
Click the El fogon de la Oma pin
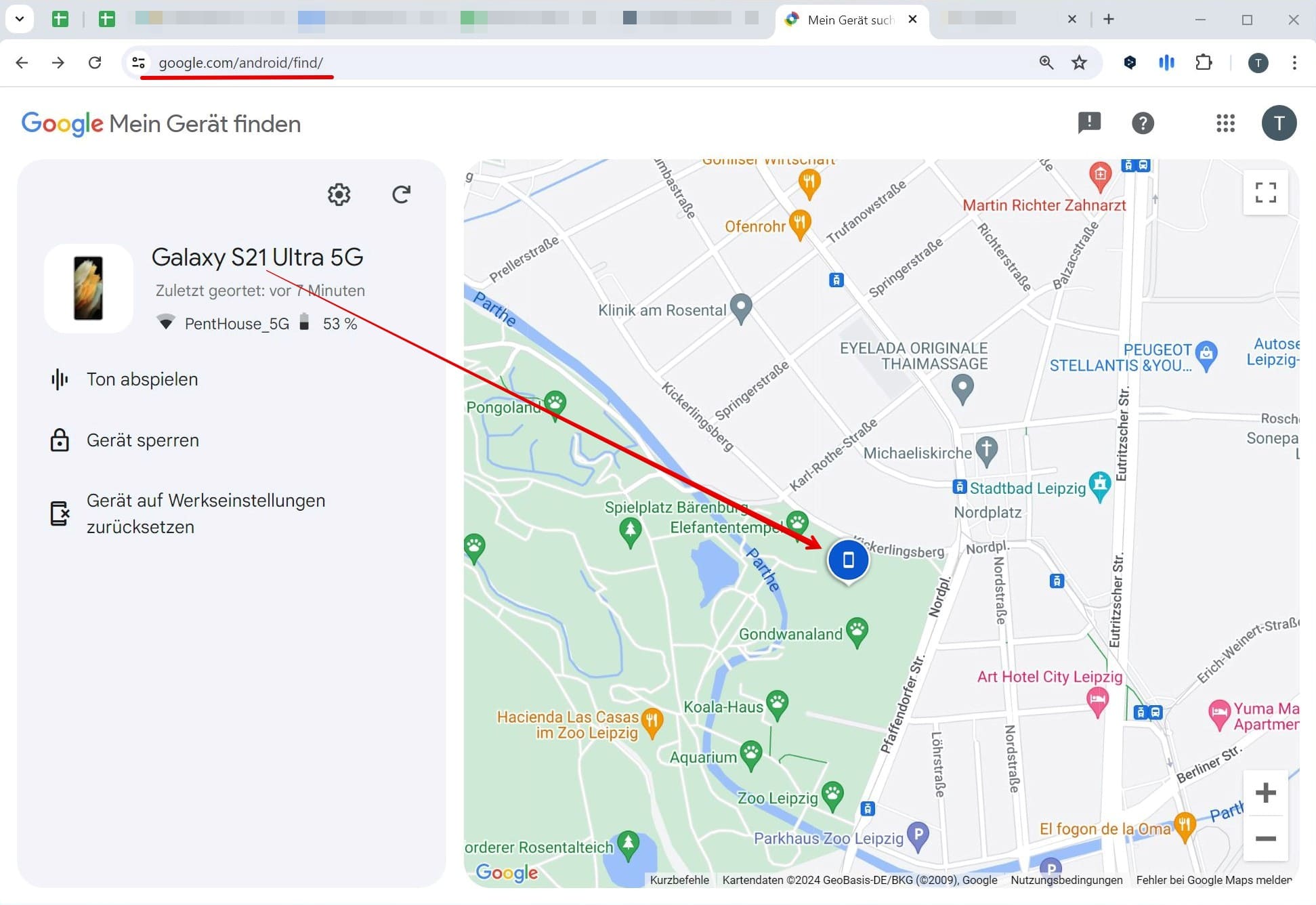tap(1185, 826)
